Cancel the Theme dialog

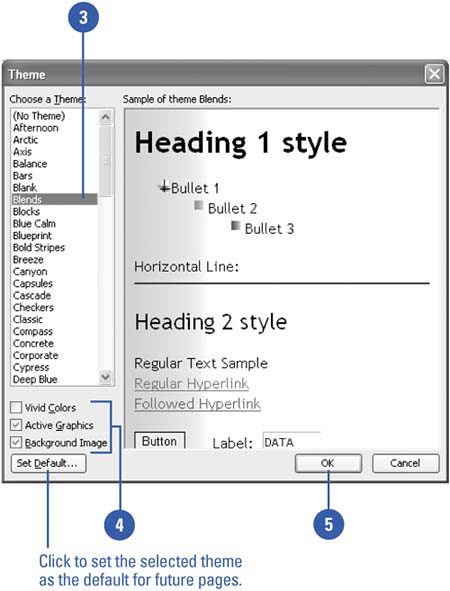pyautogui.click(x=406, y=463)
